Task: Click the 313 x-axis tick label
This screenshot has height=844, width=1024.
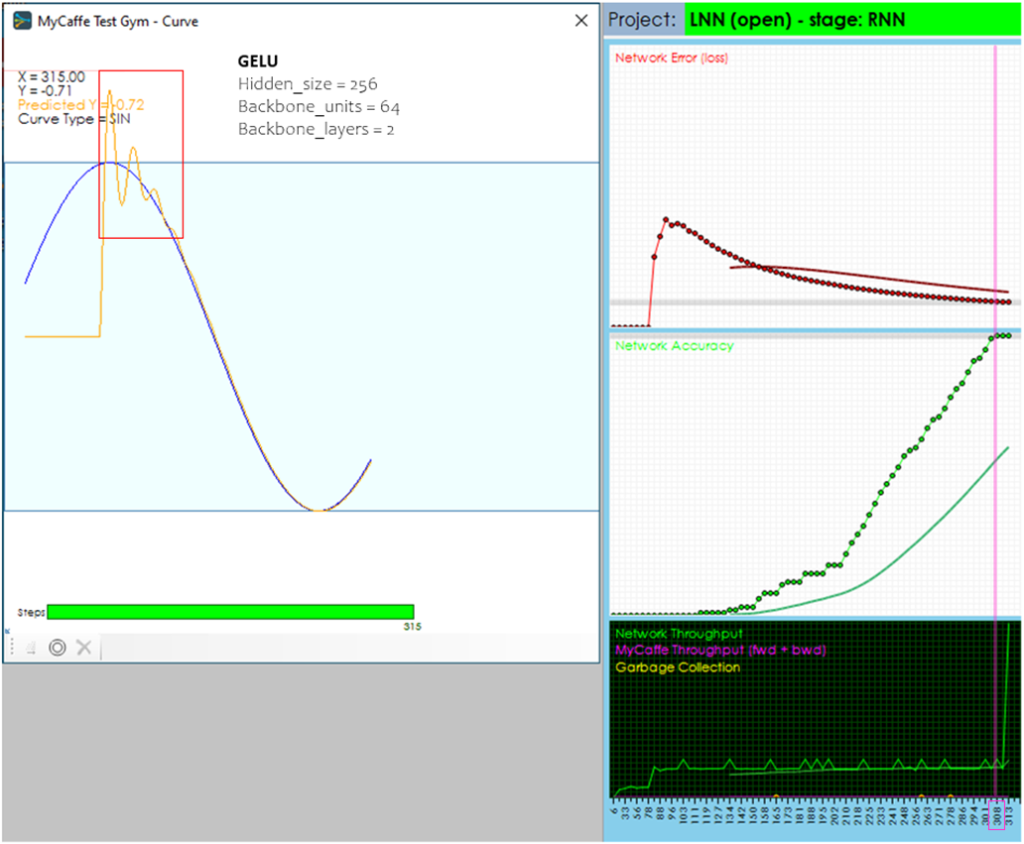Action: pos(1009,813)
